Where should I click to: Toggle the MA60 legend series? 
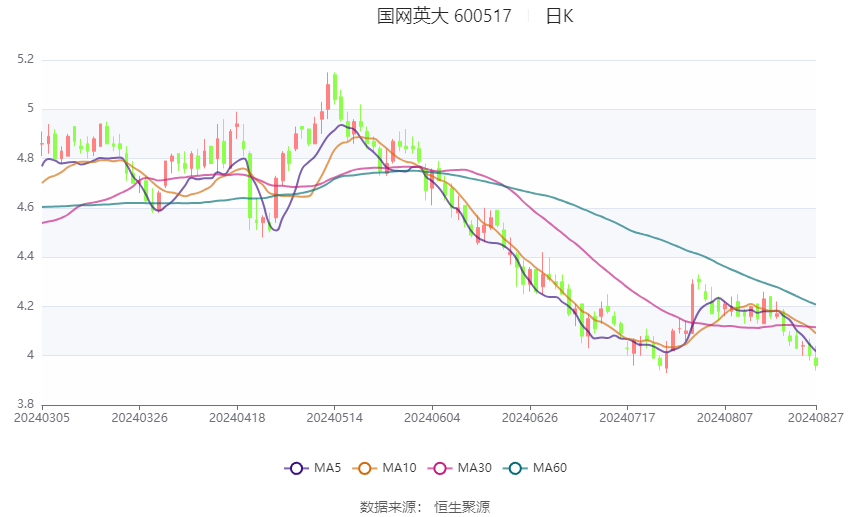(535, 468)
